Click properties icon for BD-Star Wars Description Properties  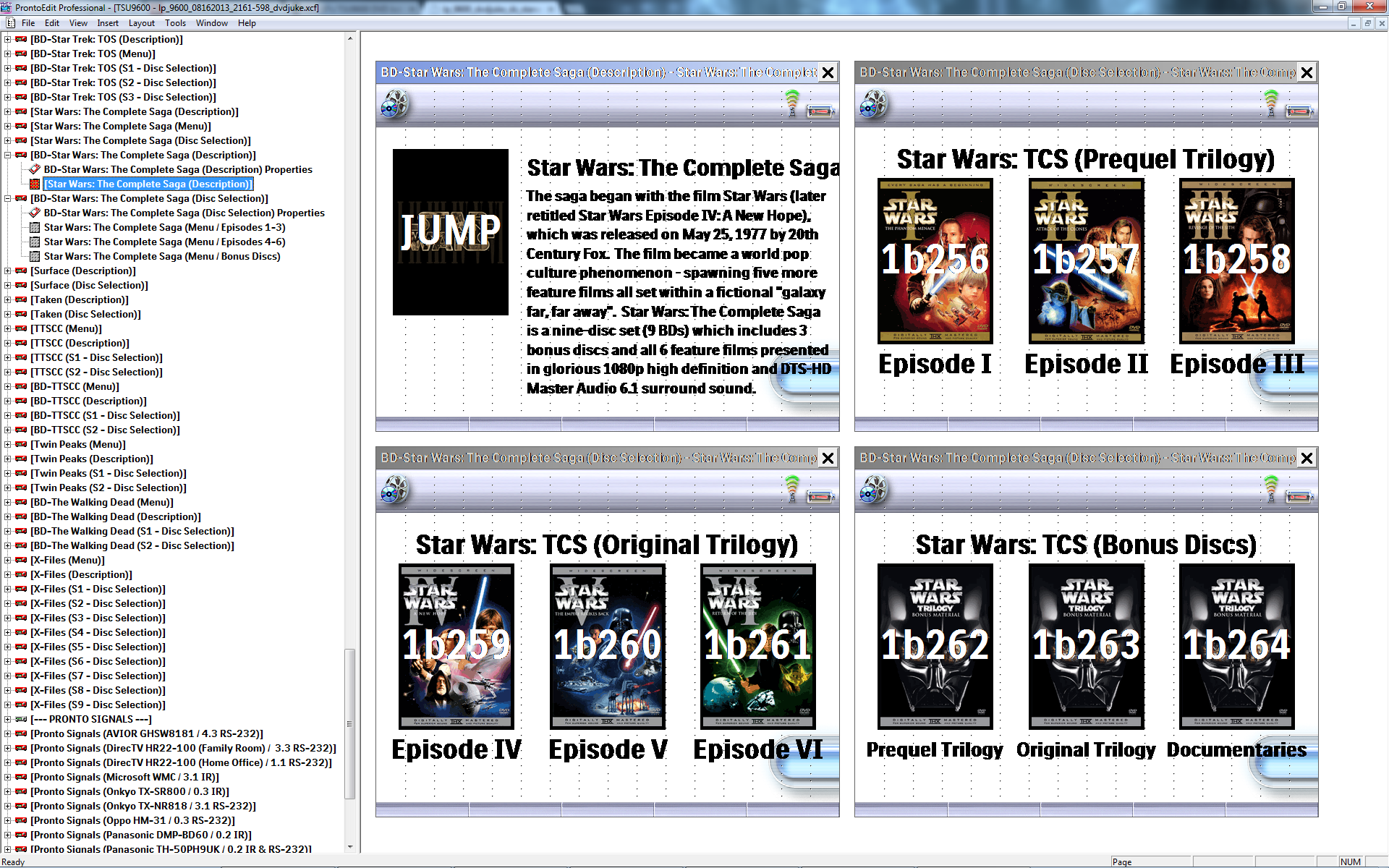(35, 169)
